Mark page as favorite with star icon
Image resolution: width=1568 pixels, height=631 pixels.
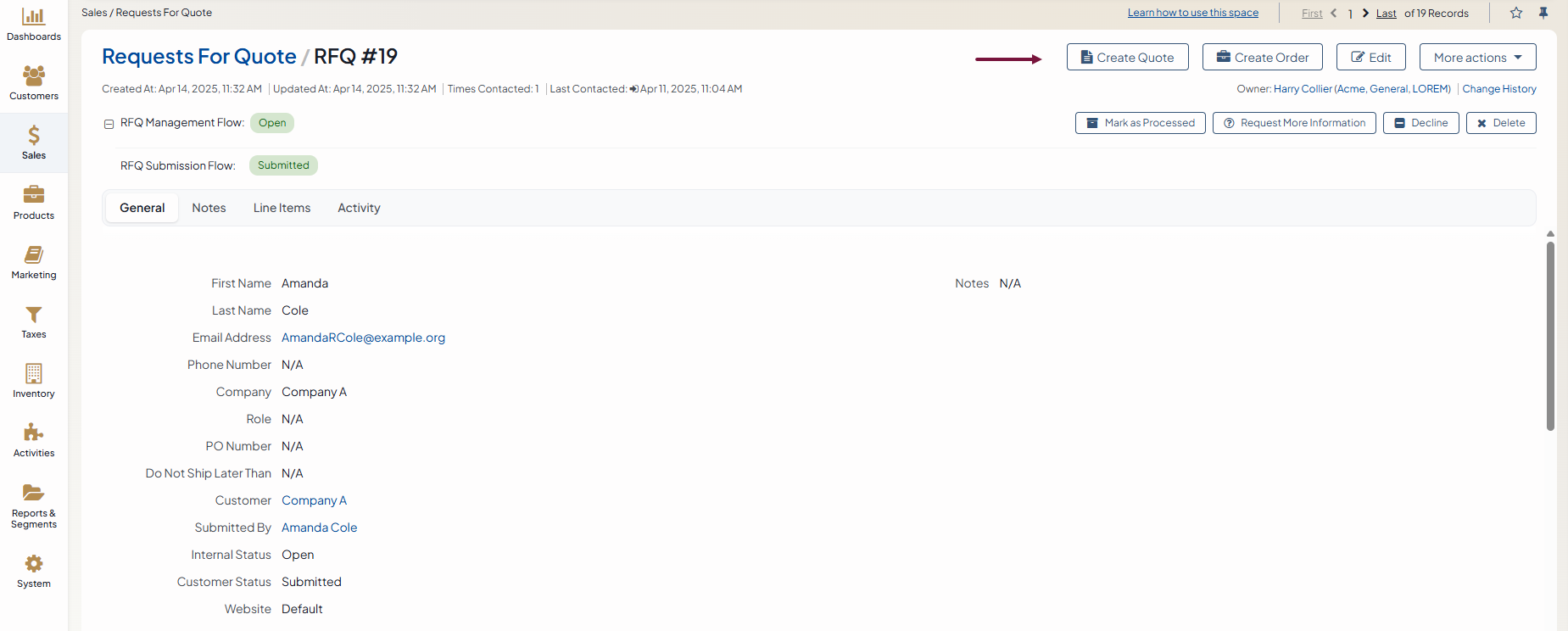click(1516, 13)
